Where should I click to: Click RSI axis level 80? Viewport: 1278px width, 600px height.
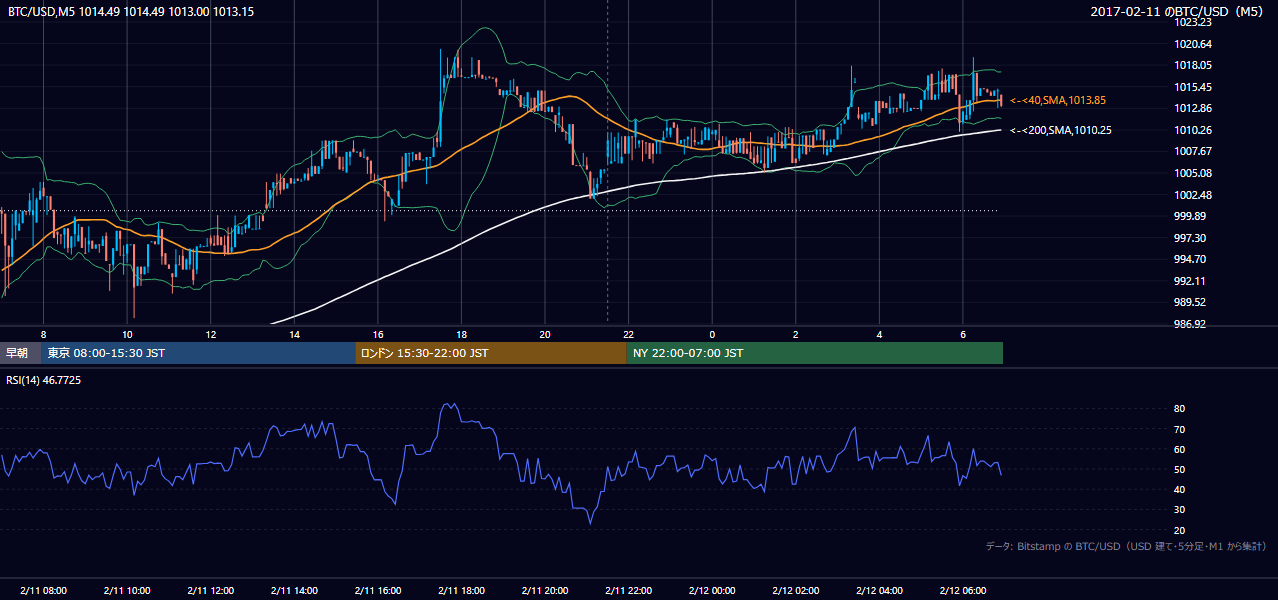[1180, 409]
